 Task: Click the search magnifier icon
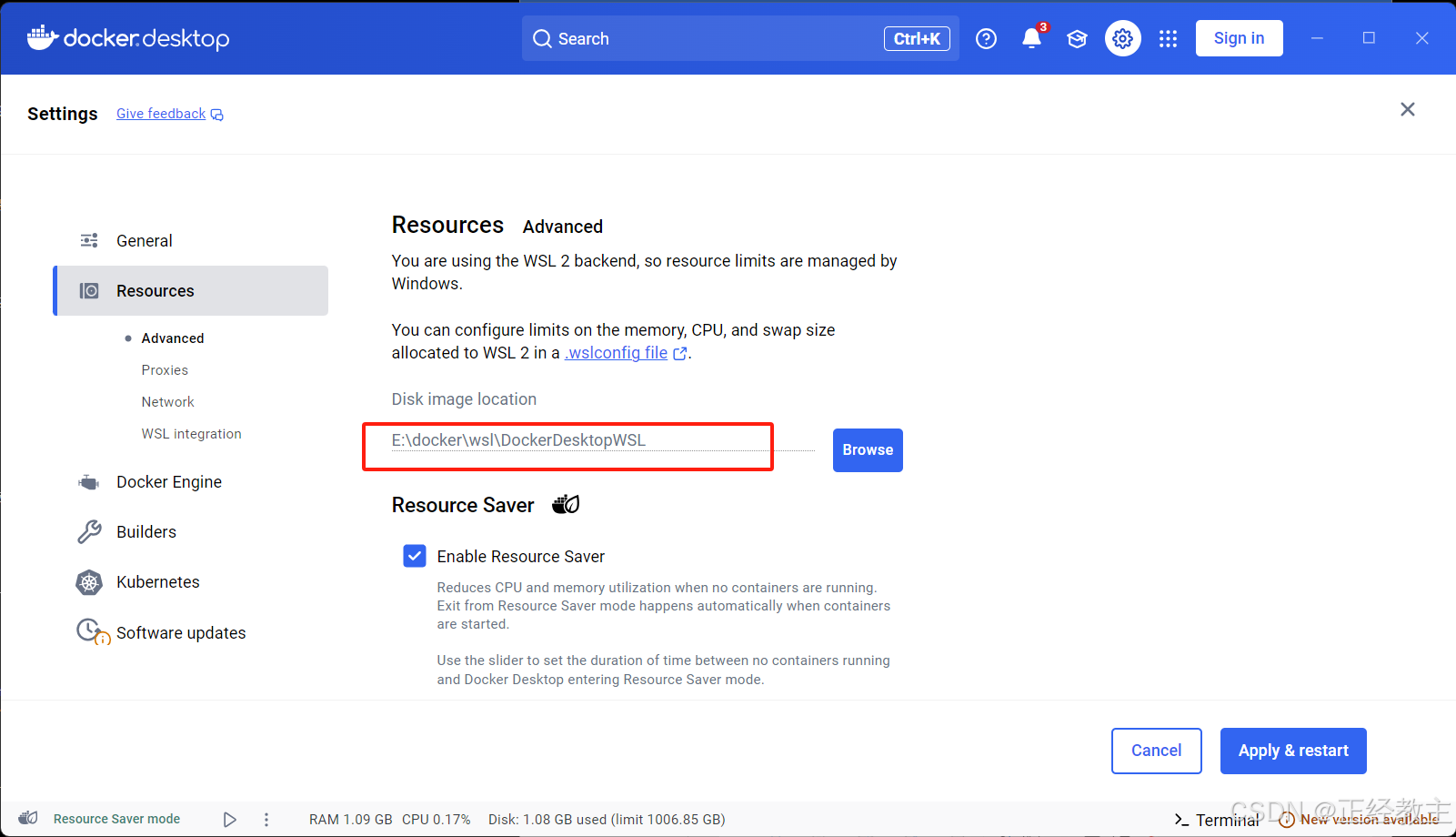click(x=542, y=38)
